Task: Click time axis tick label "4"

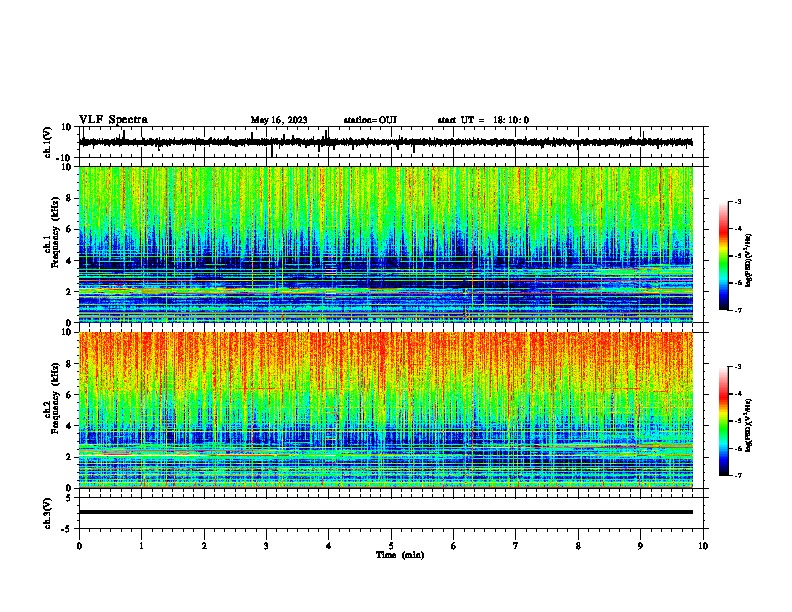Action: pyautogui.click(x=329, y=546)
